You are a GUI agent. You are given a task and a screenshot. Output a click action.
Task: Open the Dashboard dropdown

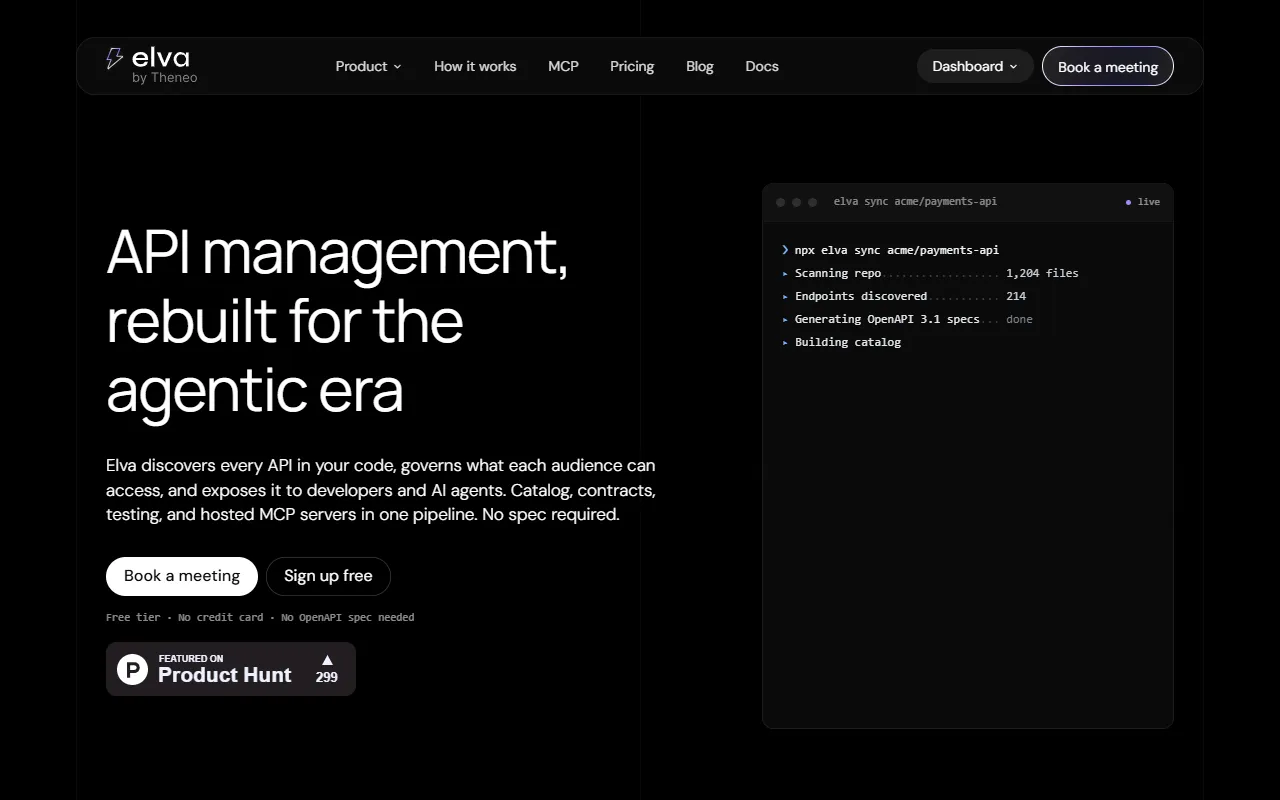click(x=975, y=66)
